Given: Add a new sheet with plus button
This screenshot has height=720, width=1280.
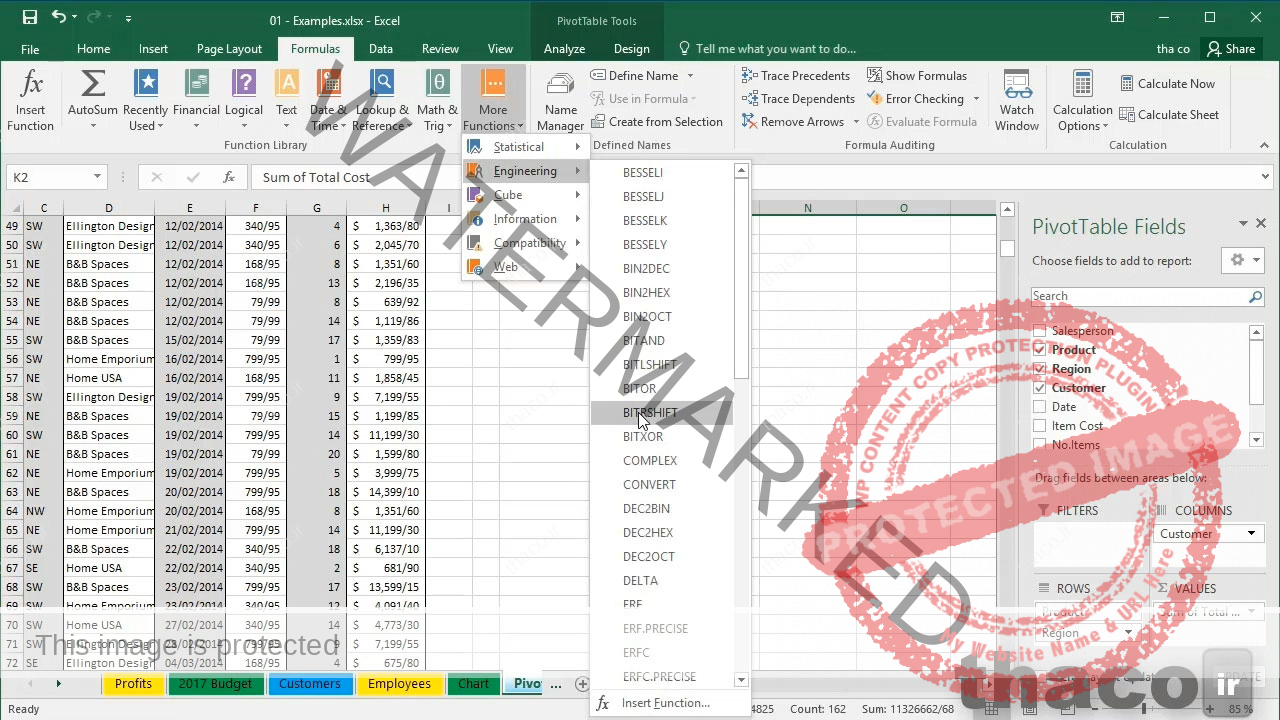Looking at the screenshot, I should pos(582,684).
